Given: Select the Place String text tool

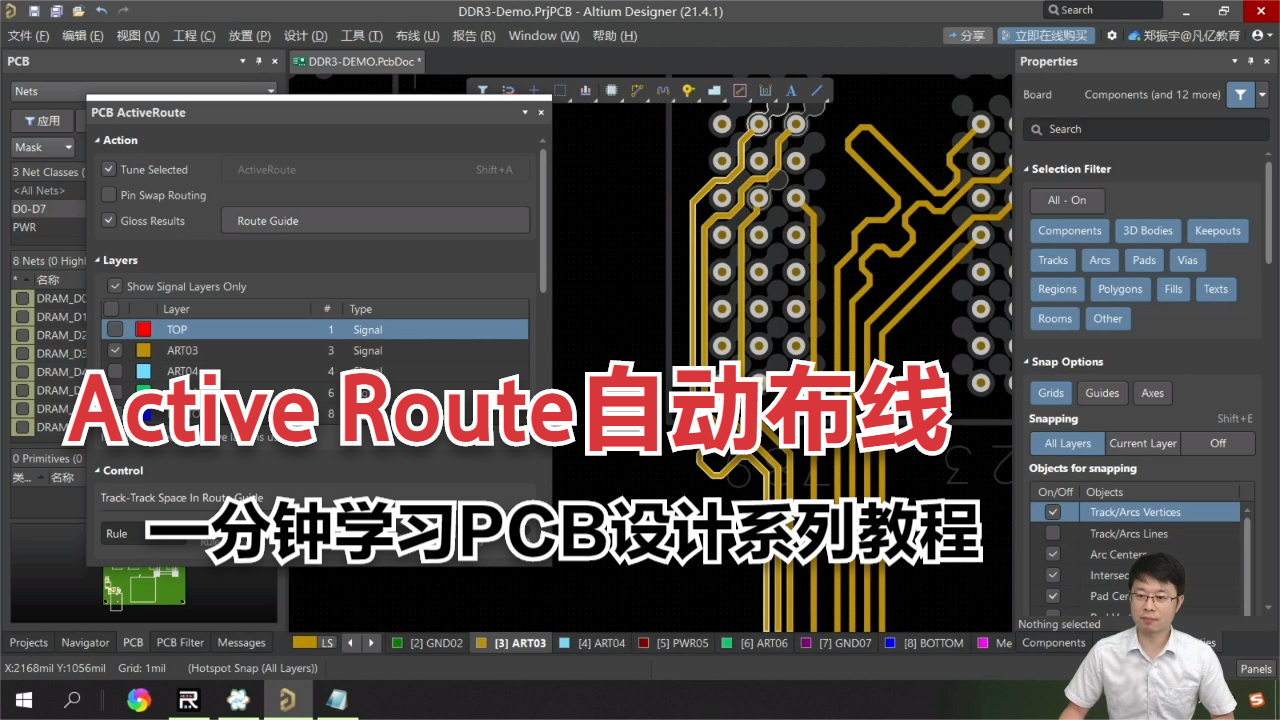Looking at the screenshot, I should click(x=791, y=90).
